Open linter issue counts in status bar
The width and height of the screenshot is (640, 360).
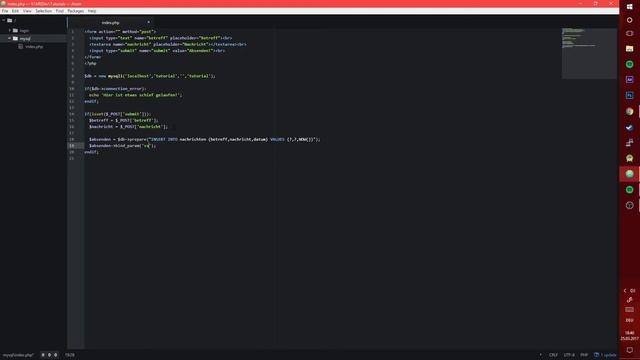(49, 355)
